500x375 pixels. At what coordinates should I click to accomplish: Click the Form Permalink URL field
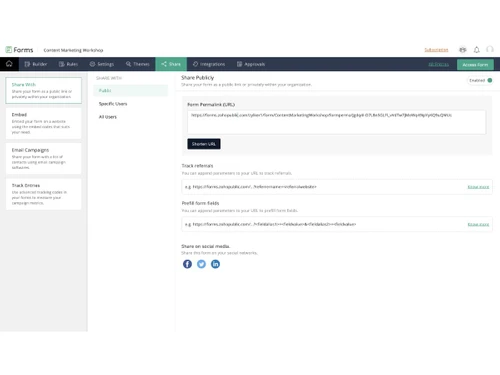[x=336, y=122]
